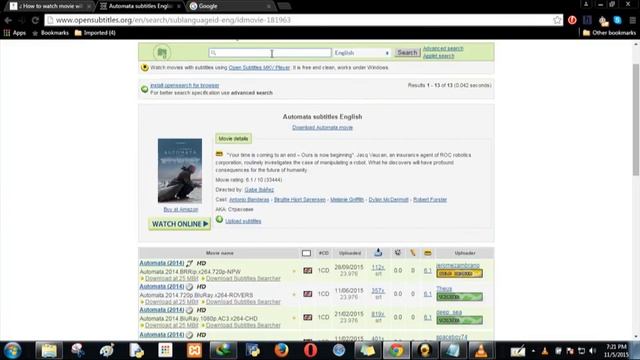This screenshot has height=360, width=640.
Task: Open the Apps bookmarks shortcut
Action: [x=15, y=33]
